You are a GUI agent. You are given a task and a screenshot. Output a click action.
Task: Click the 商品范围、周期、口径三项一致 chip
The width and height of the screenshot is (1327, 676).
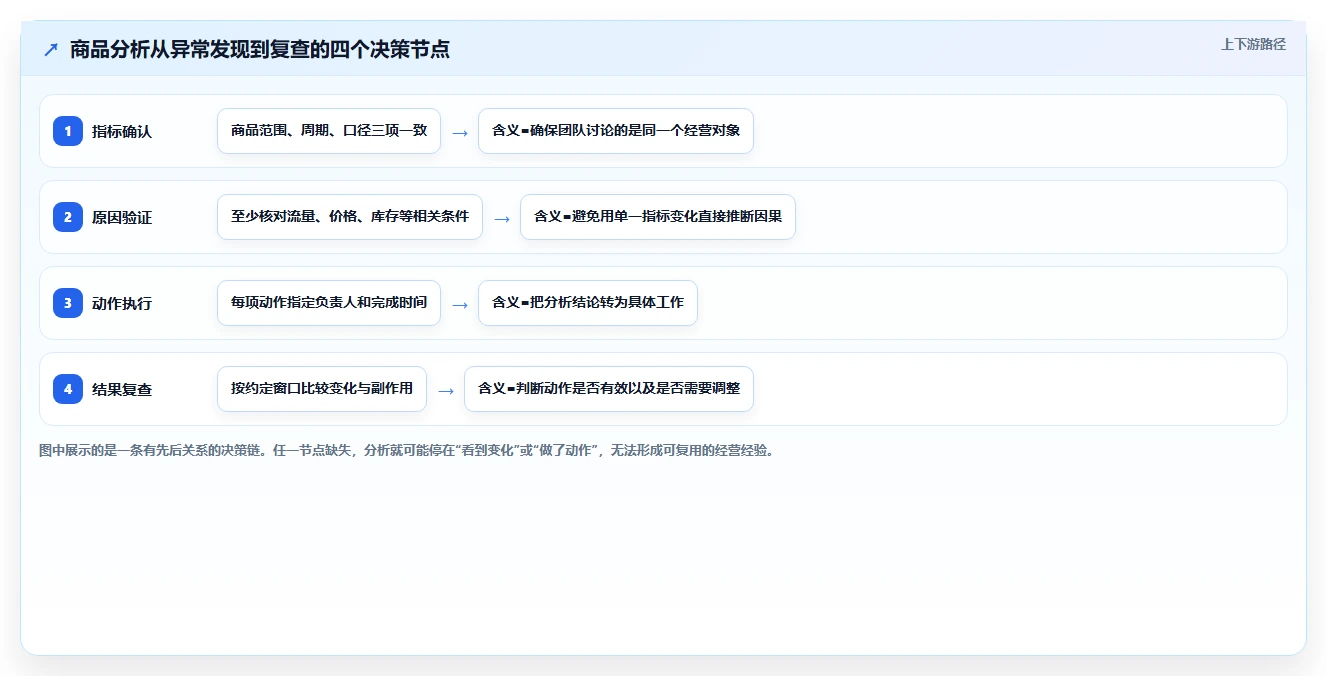pos(329,131)
